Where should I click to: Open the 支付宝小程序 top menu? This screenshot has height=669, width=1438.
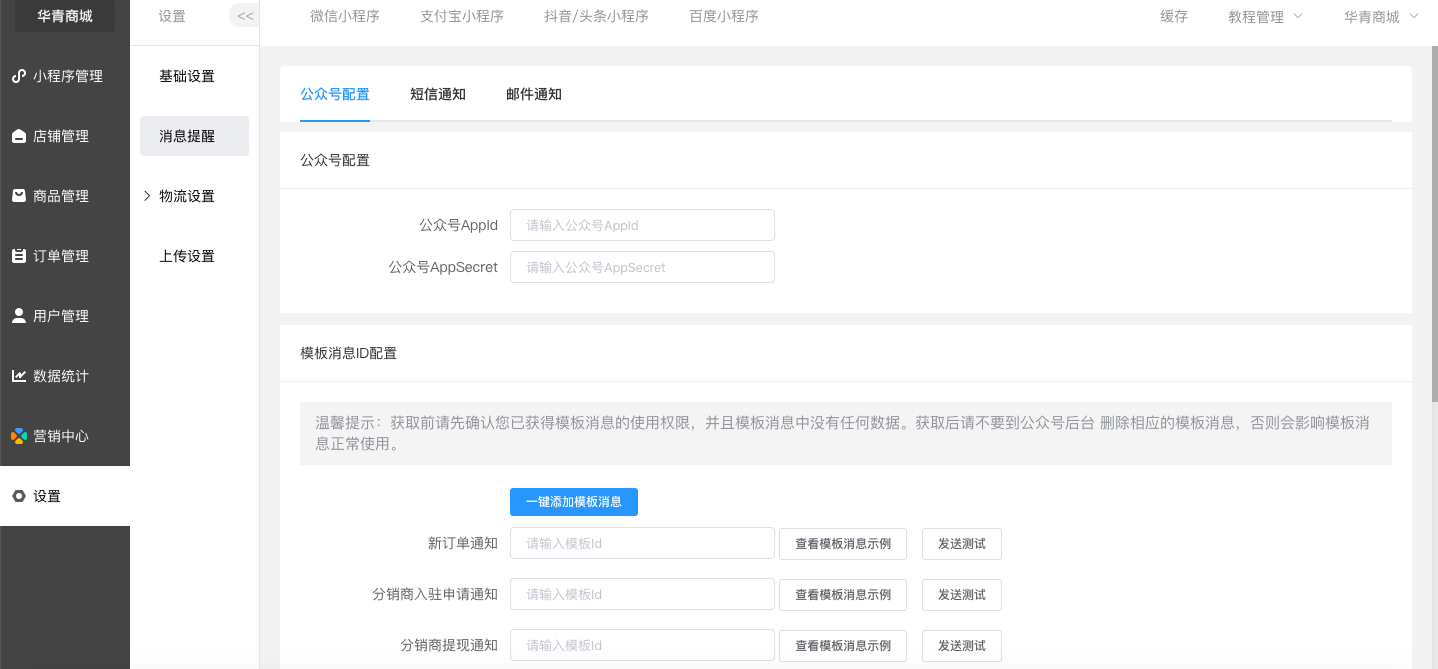pos(462,17)
